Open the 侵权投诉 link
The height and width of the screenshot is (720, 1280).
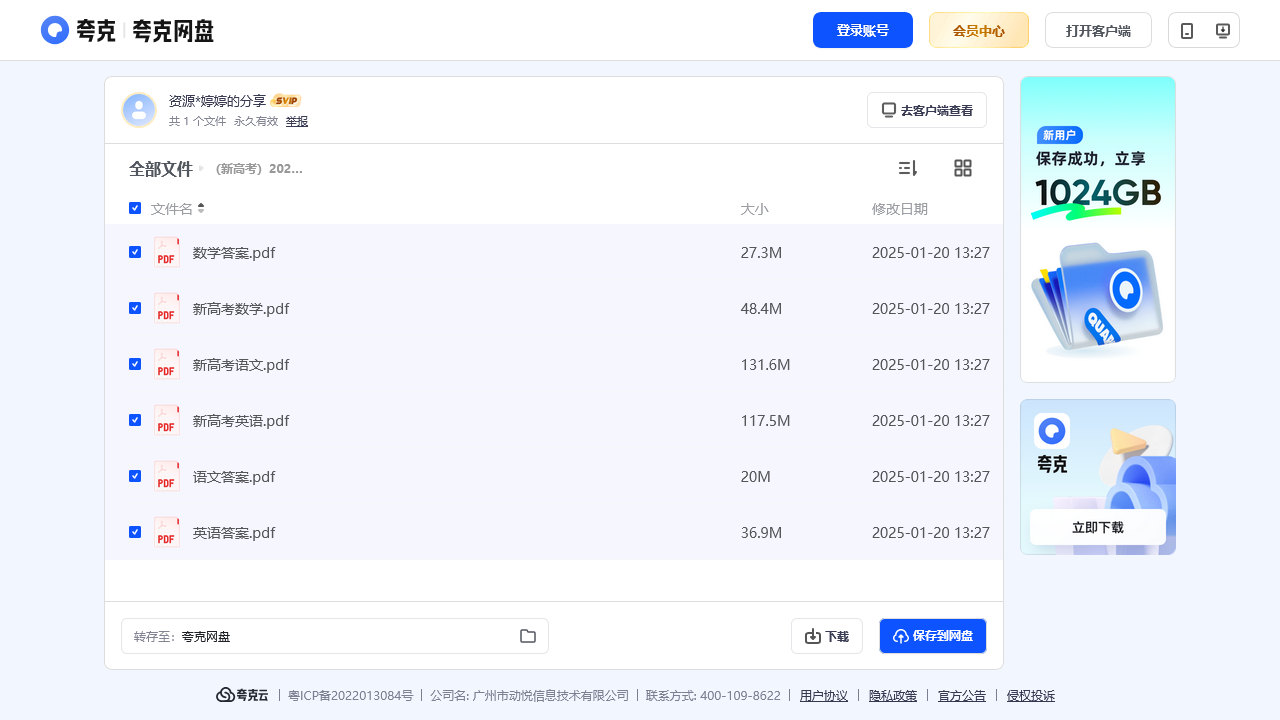click(x=1031, y=696)
